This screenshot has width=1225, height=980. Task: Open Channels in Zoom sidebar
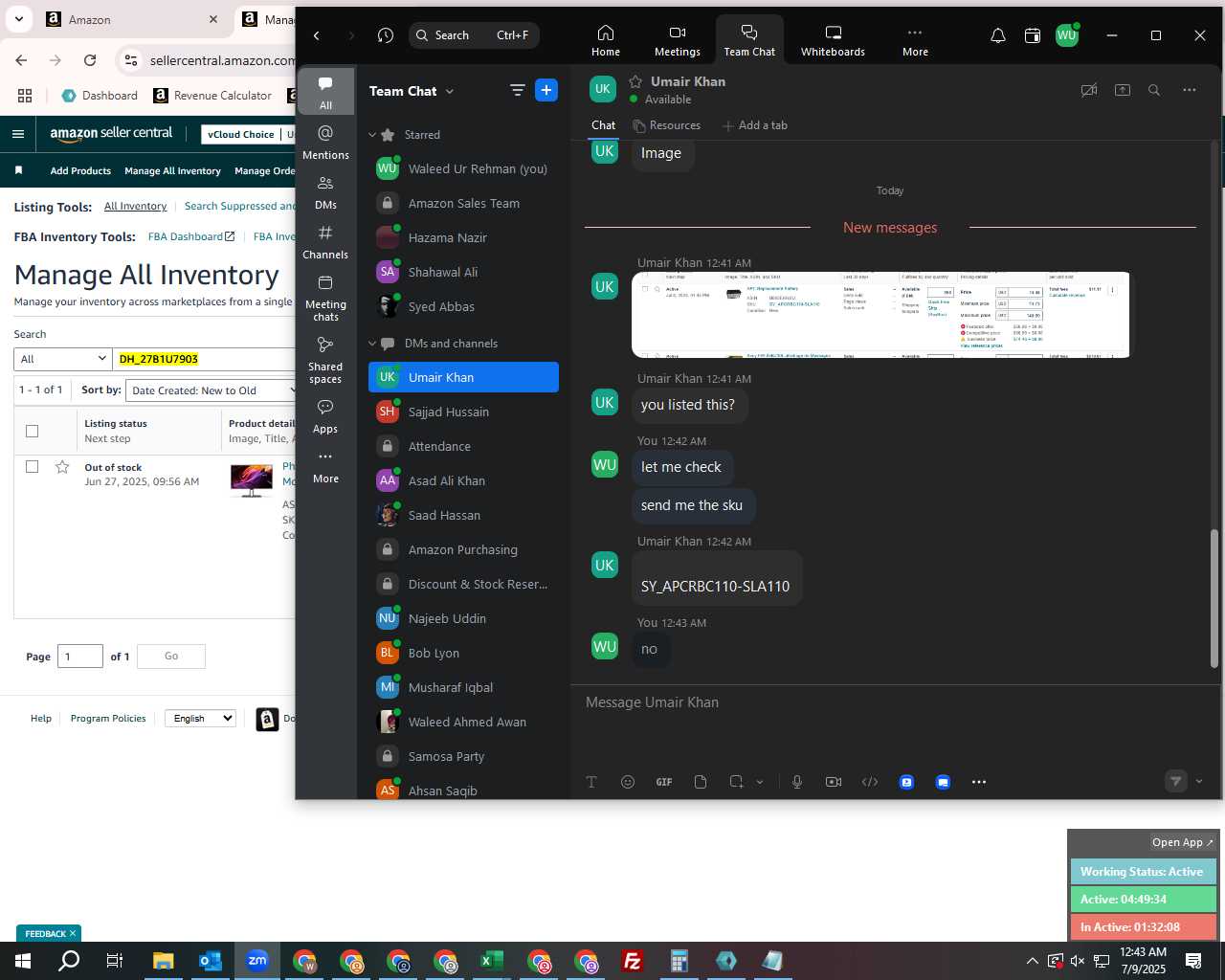(x=325, y=241)
